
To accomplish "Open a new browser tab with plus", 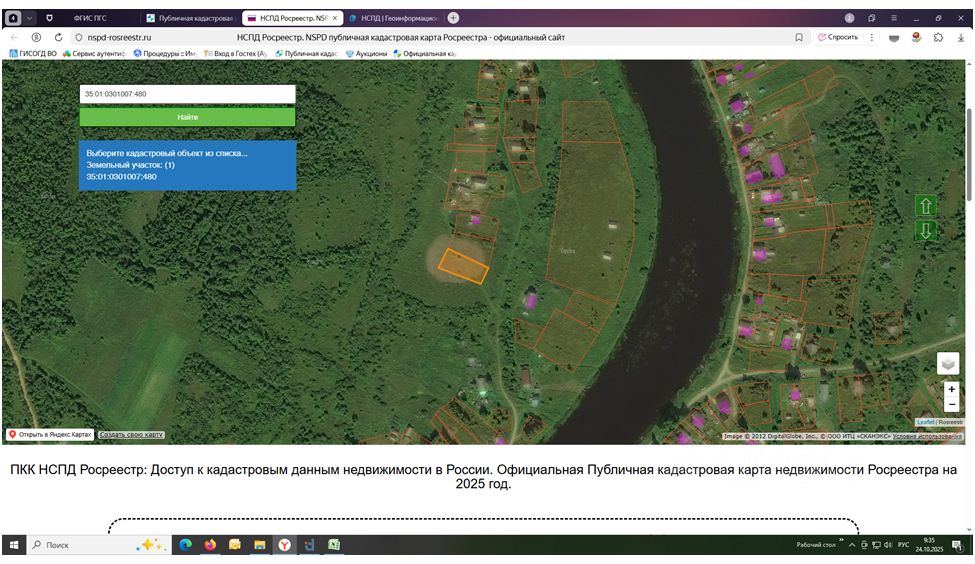I will point(453,18).
